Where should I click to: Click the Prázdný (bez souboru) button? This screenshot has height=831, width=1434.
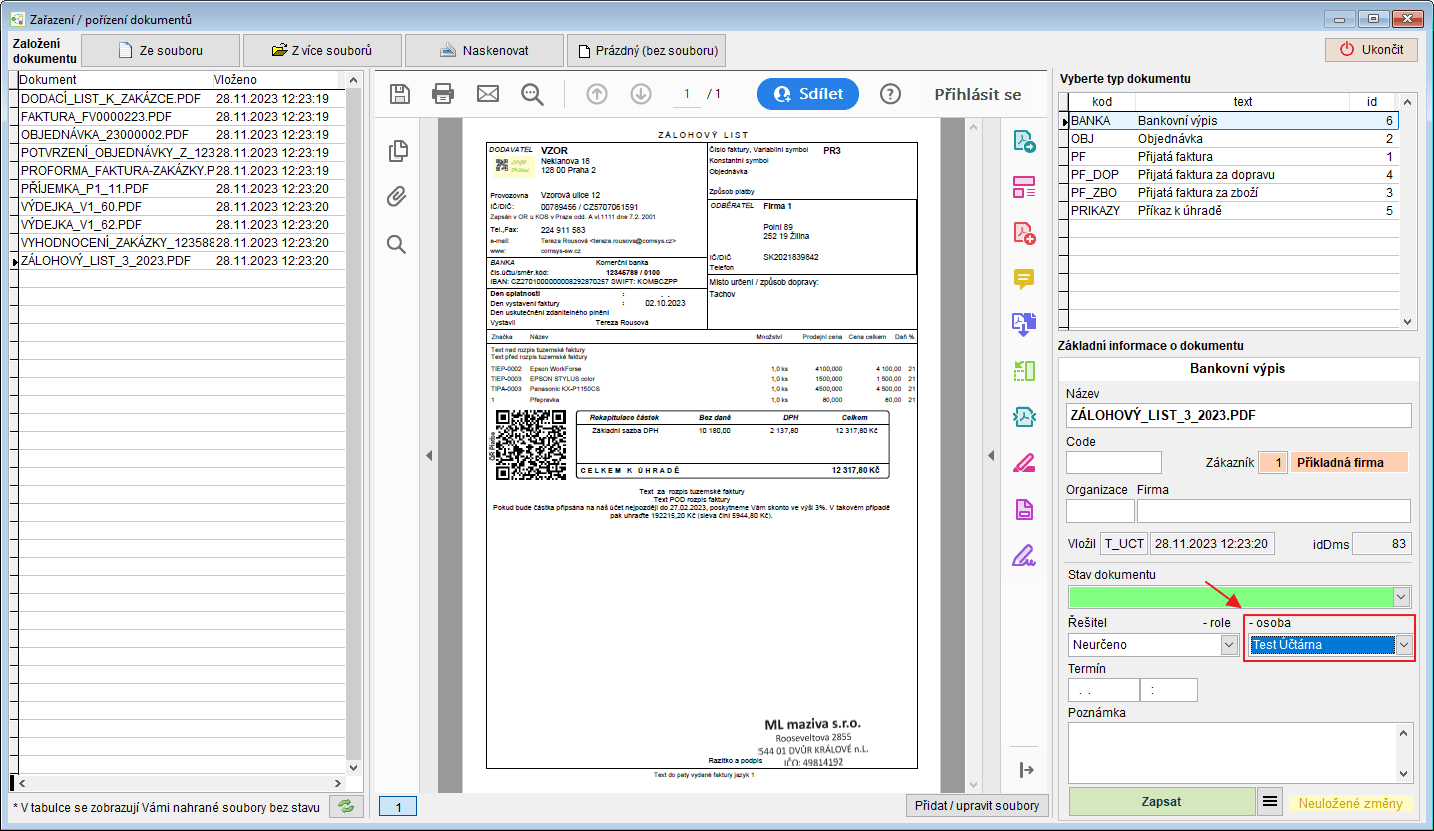point(646,50)
